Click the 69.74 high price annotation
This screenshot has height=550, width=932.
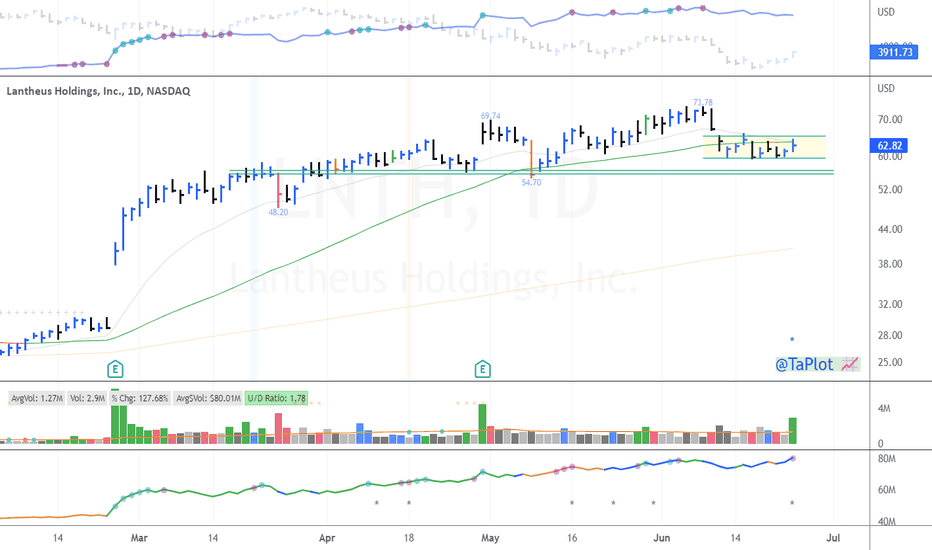pos(490,116)
